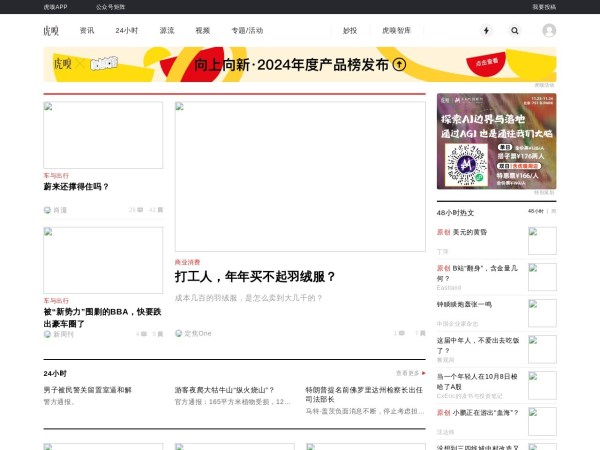Click author avatar icon next to 定焦One
The image size is (600, 450).
[x=179, y=333]
